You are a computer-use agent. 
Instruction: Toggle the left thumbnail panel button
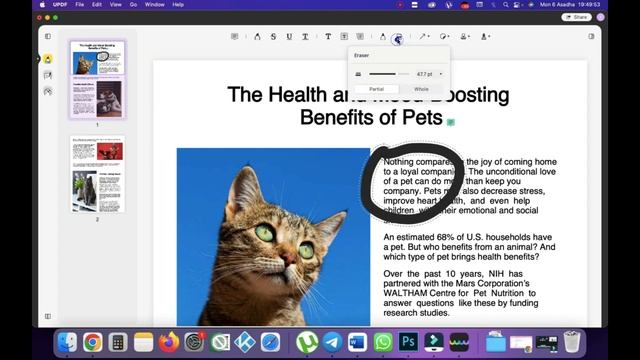click(x=48, y=36)
